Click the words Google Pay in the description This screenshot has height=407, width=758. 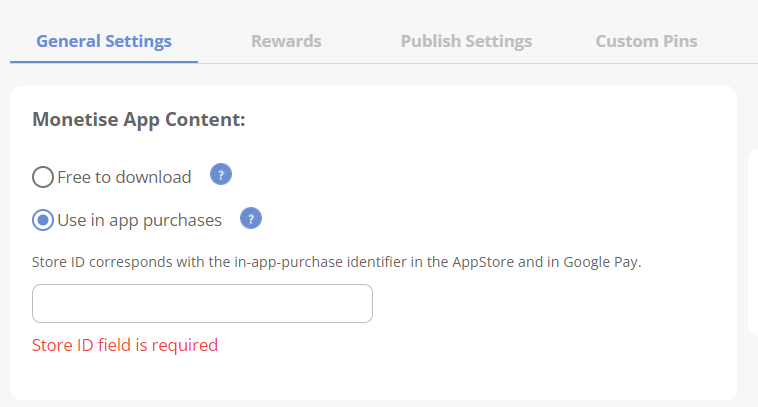601,262
